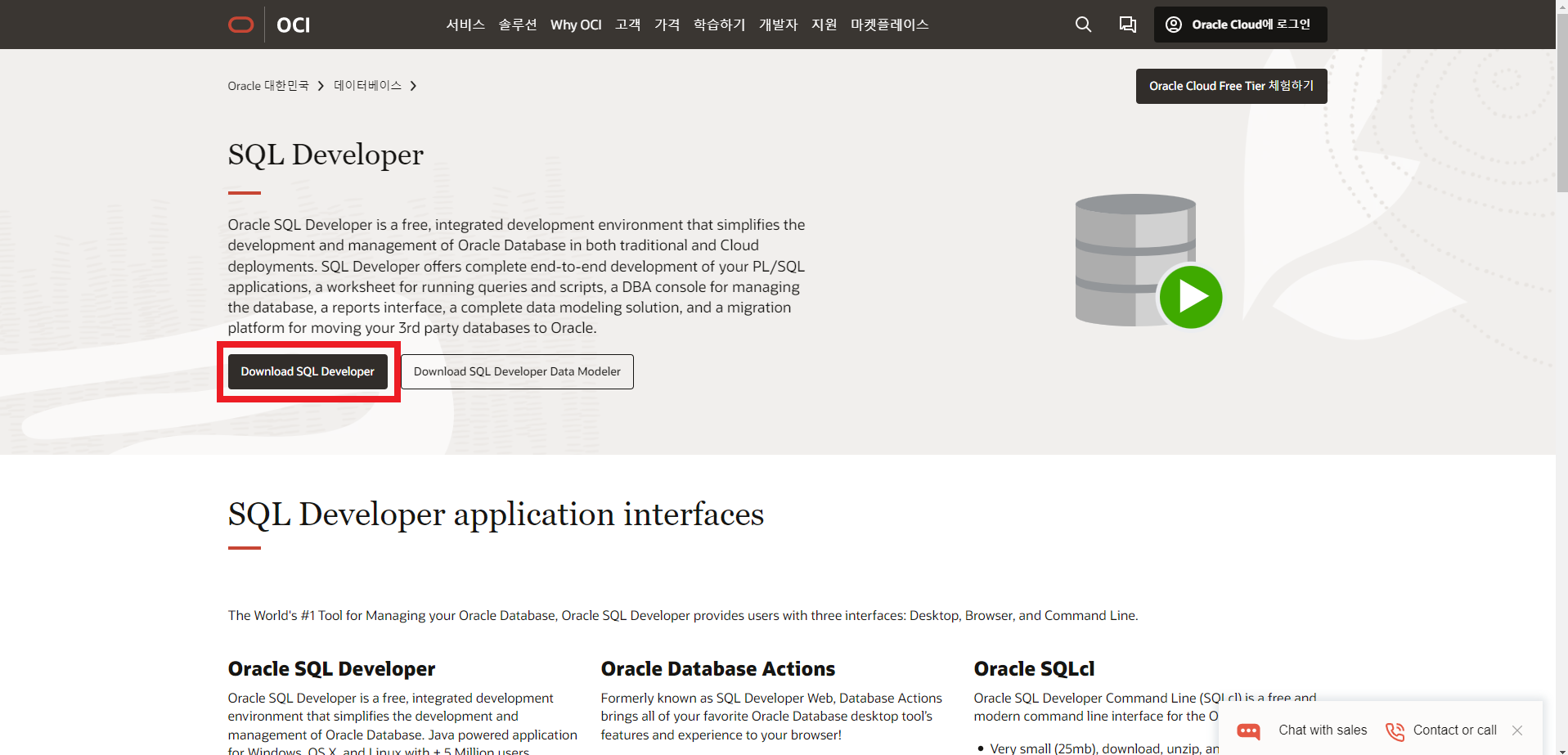Viewport: 1568px width, 755px height.
Task: Go to 데이터베이스 breadcrumb link
Action: point(367,86)
